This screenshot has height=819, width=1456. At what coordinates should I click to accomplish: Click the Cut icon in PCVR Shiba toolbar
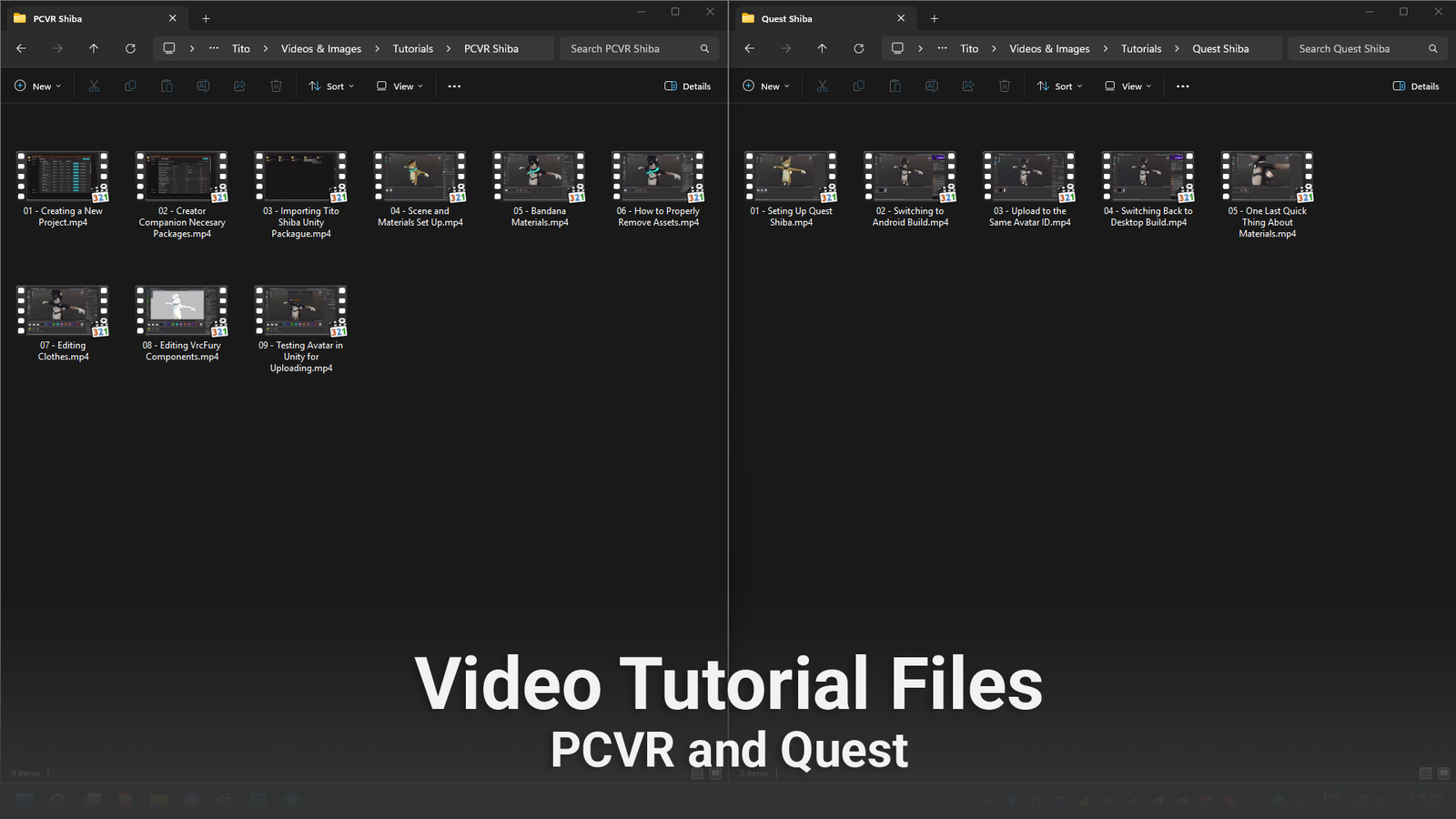point(94,86)
